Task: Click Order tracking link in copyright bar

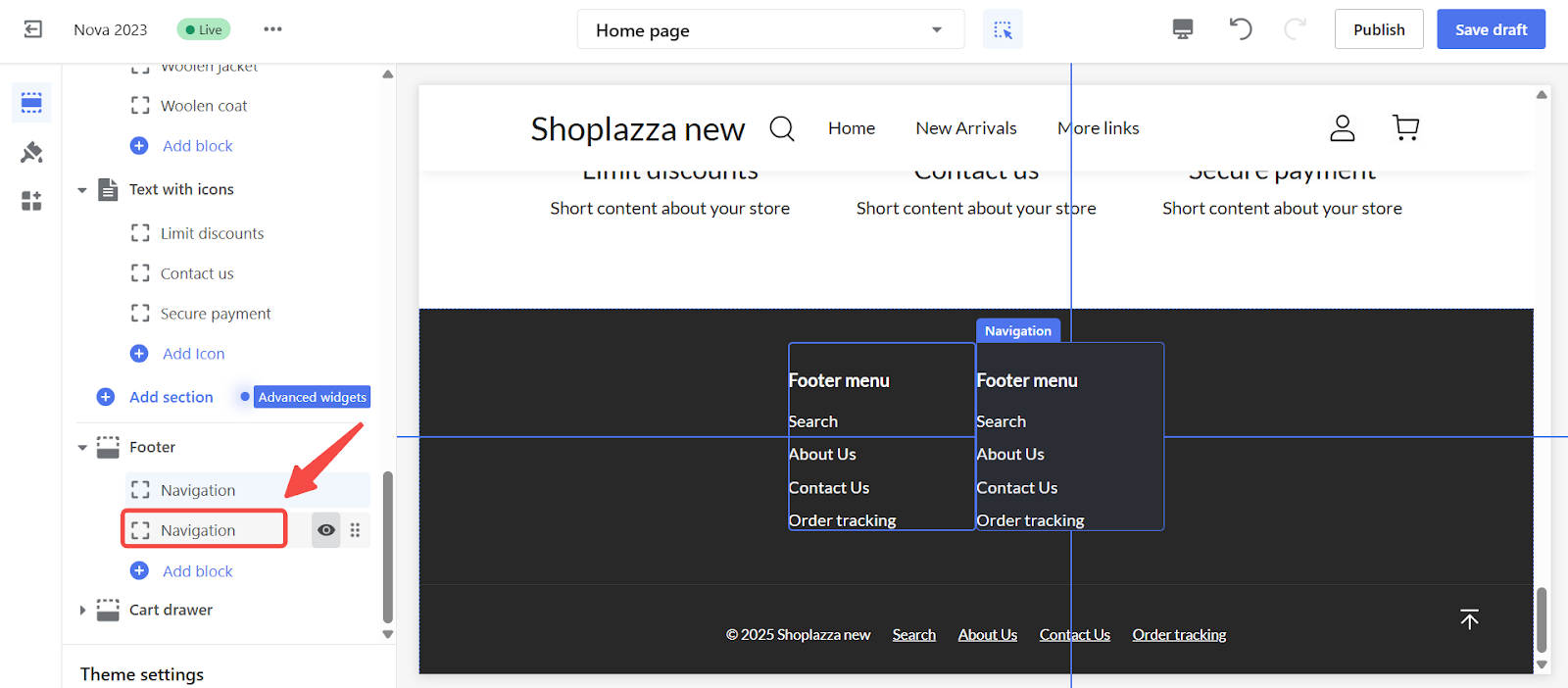Action: coord(1179,635)
